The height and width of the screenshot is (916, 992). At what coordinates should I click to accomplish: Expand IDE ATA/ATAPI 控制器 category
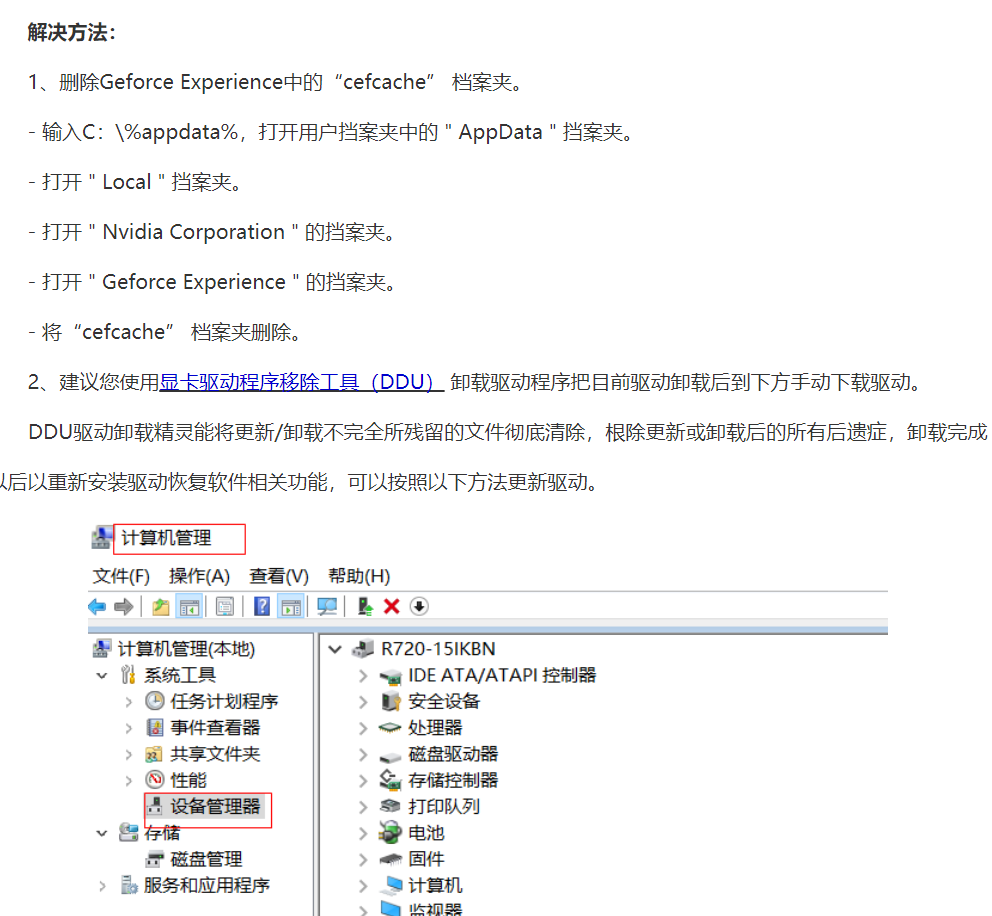click(363, 676)
